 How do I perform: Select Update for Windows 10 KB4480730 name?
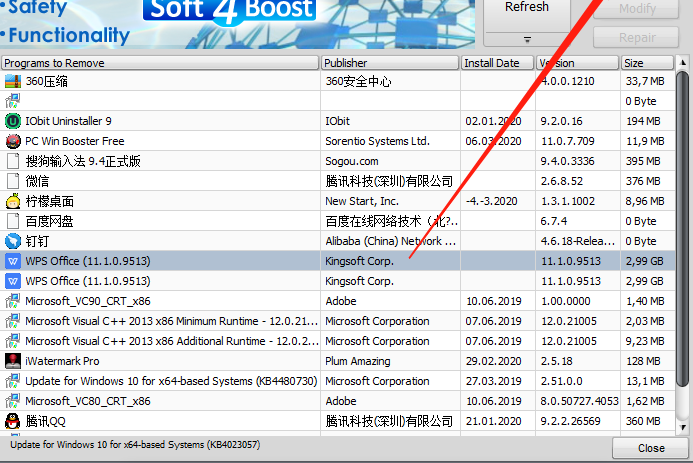coord(171,381)
